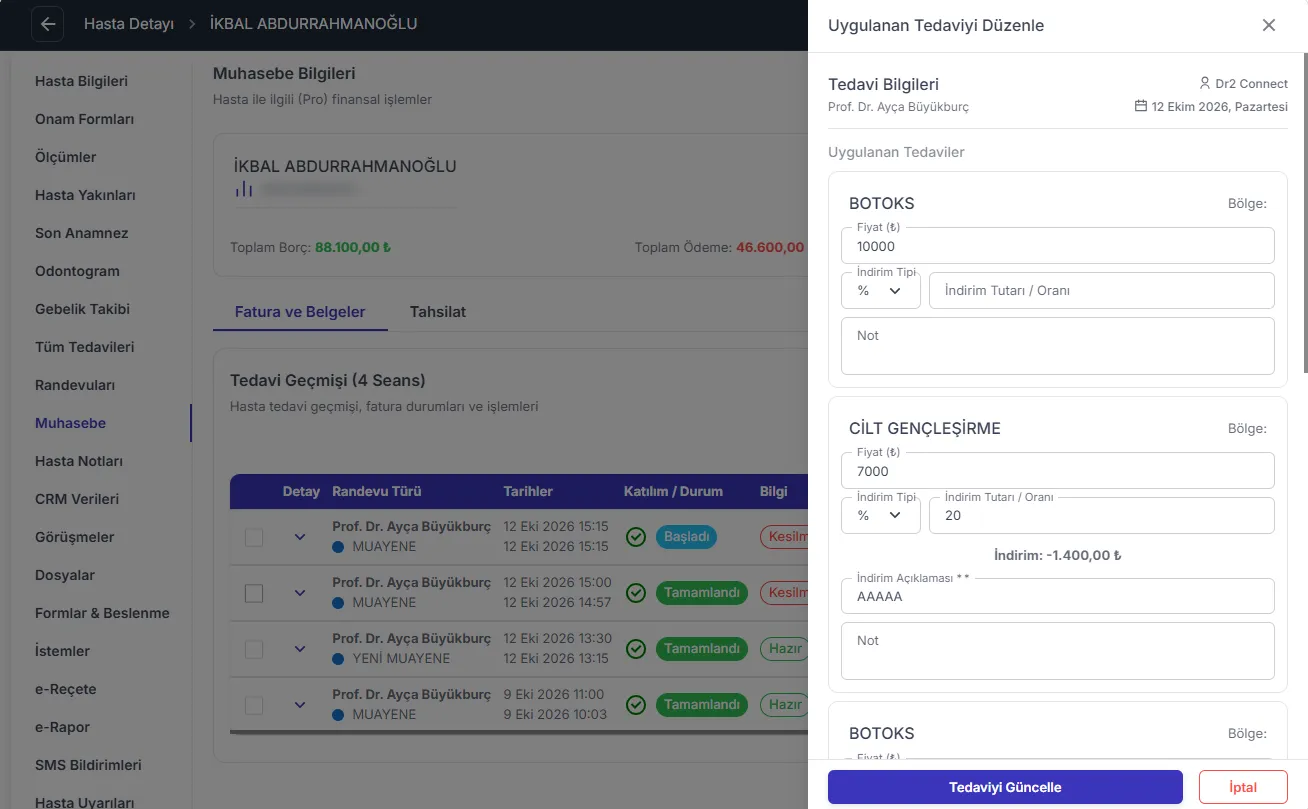
Task: Click the empty İndirim Tutarı / Oranı field
Action: (x=1102, y=290)
